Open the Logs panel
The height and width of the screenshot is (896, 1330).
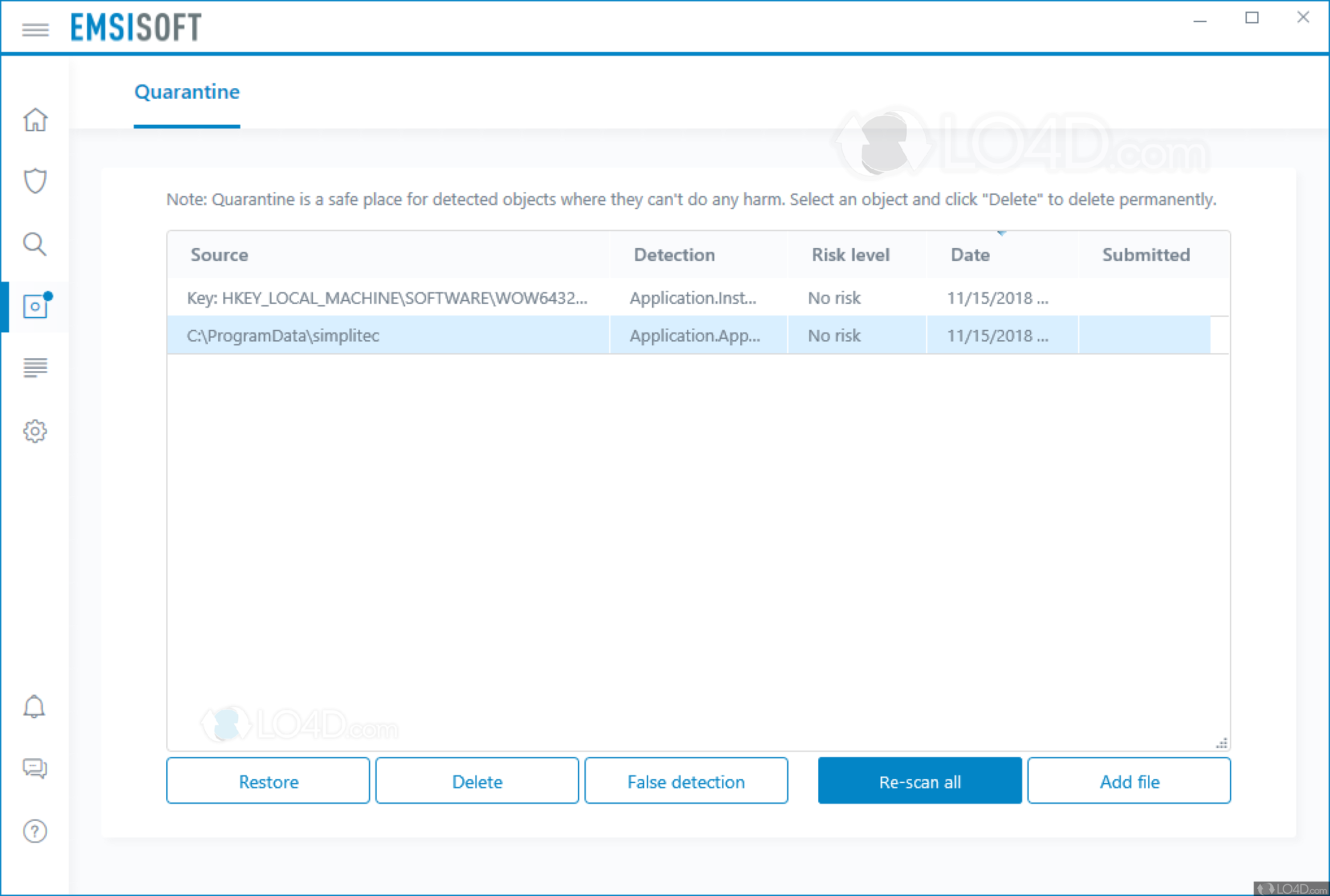(x=35, y=369)
